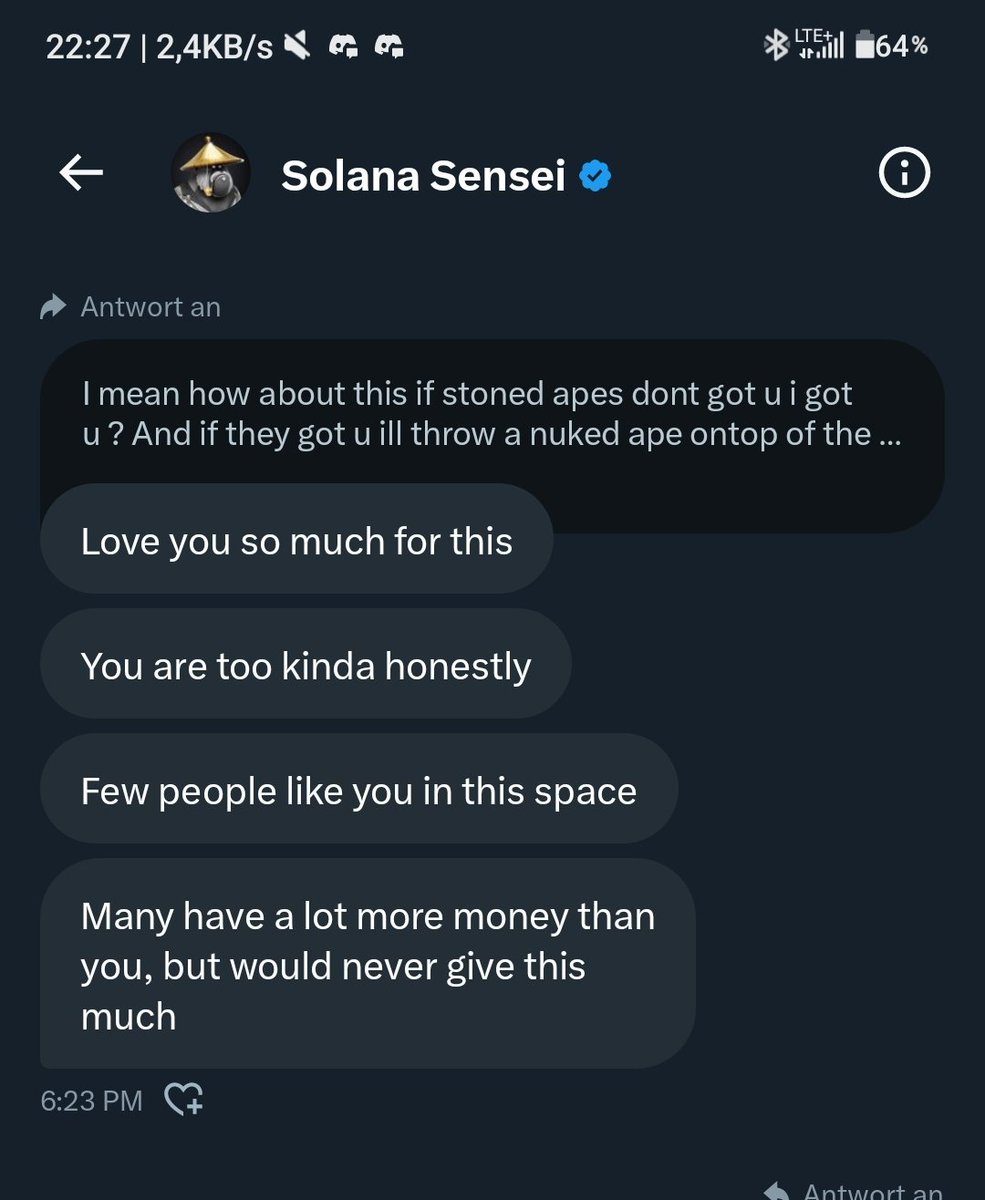Open Solana Sensei's profile picture
This screenshot has width=985, height=1200.
(210, 172)
